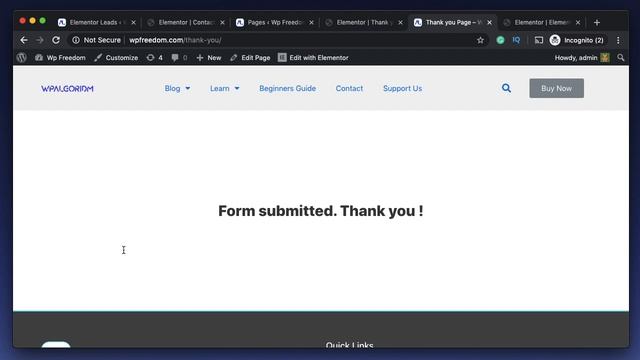Screen dimensions: 640x360
Task: Click the updates icon showing 4
Action: pos(155,58)
